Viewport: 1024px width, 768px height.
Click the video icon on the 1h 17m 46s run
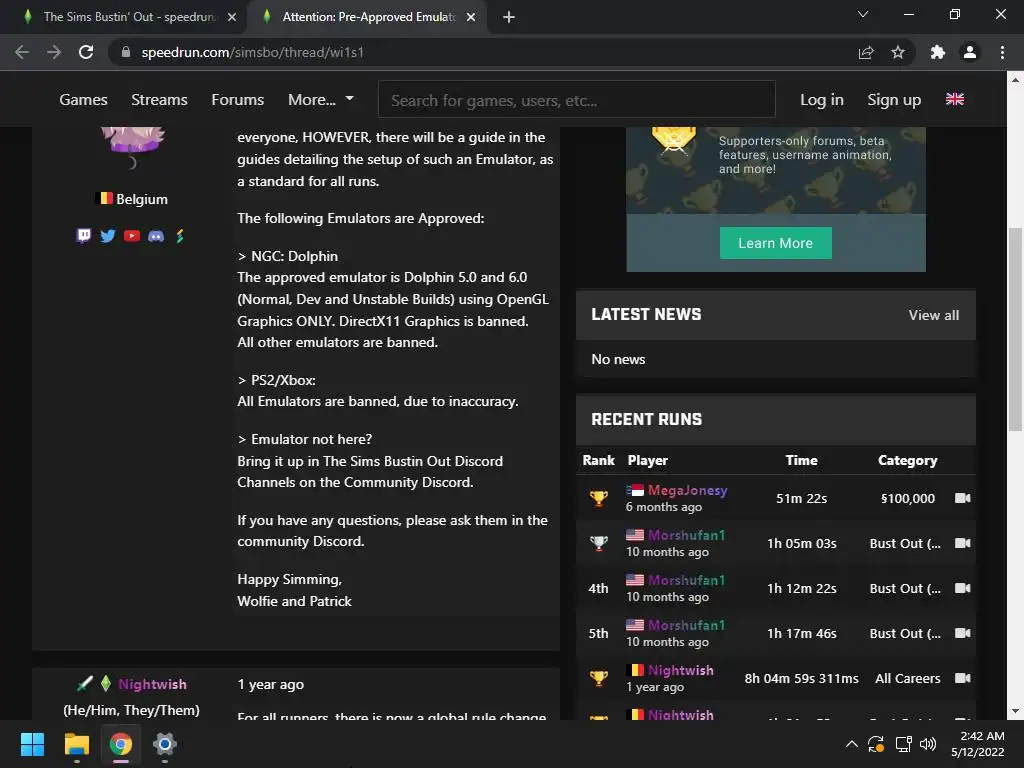tap(963, 633)
